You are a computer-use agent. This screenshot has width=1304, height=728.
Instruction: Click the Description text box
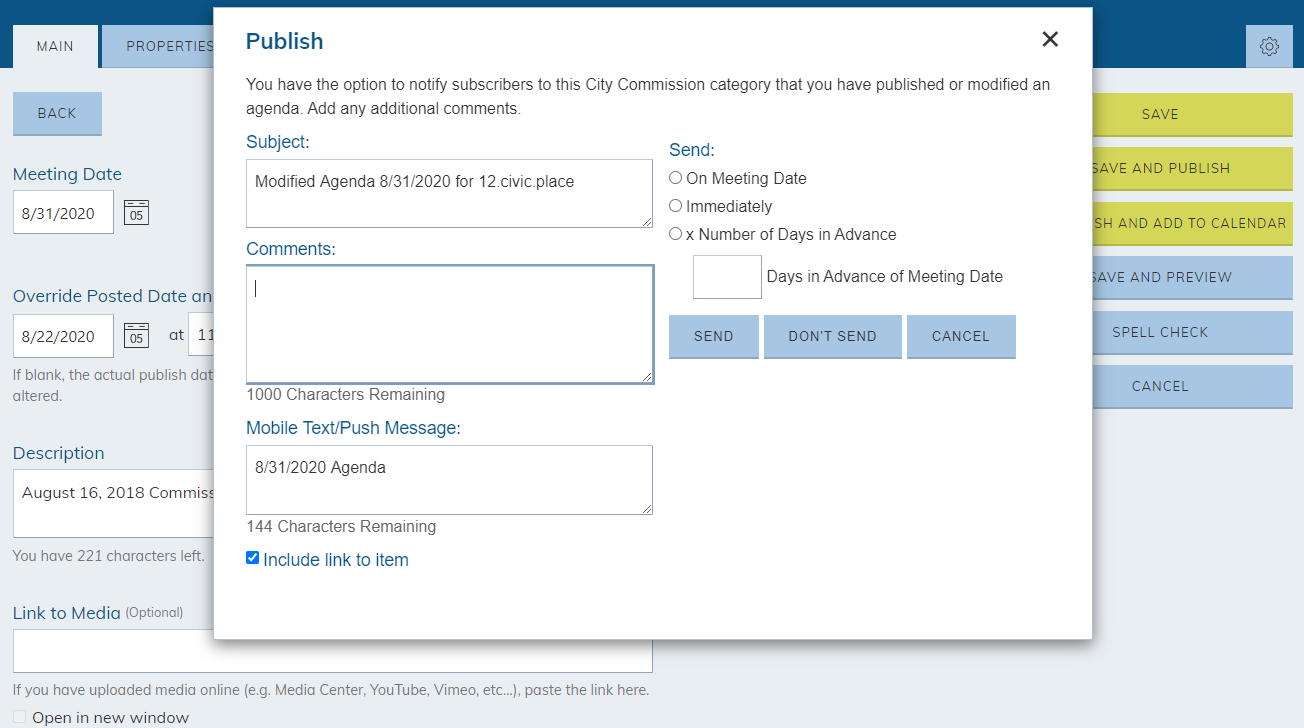pyautogui.click(x=113, y=505)
